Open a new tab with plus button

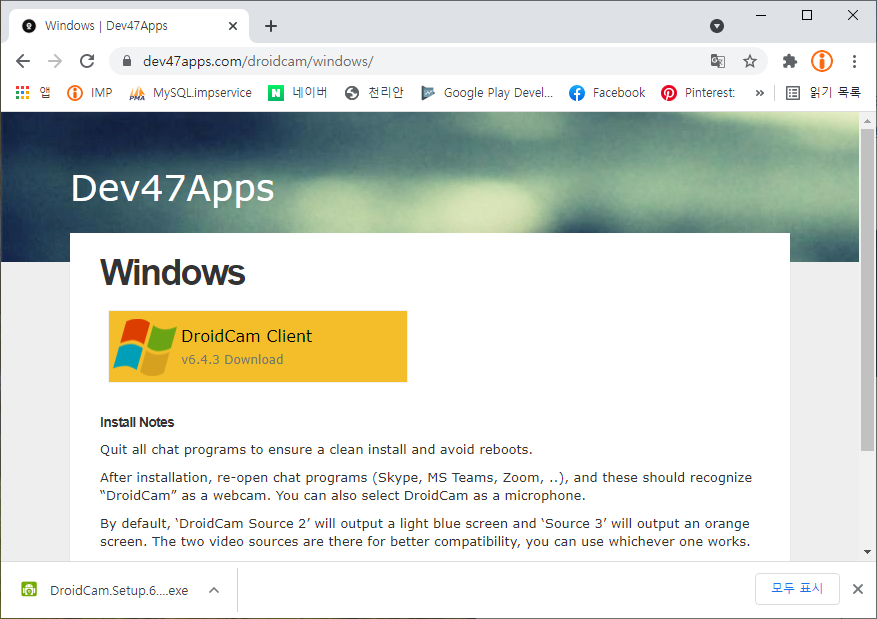[271, 26]
